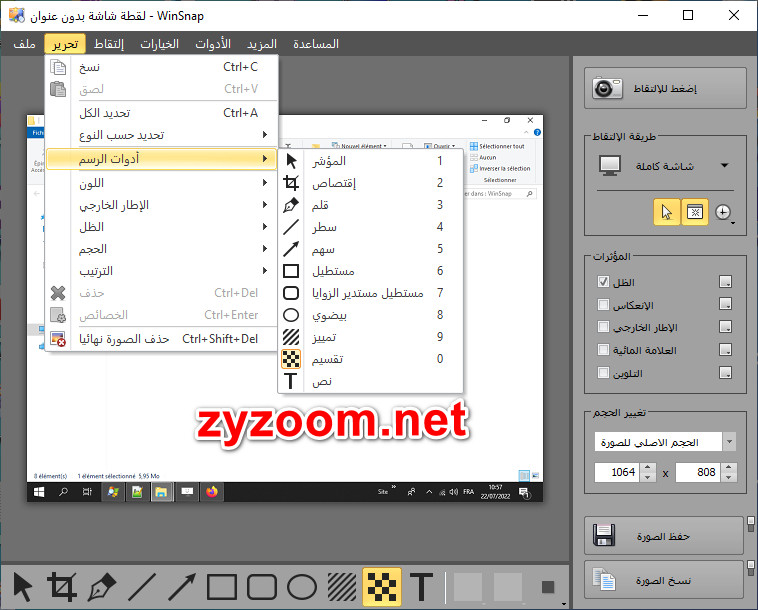The image size is (758, 610).
Task: Enable the التلوين colorize checkbox
Action: [603, 373]
